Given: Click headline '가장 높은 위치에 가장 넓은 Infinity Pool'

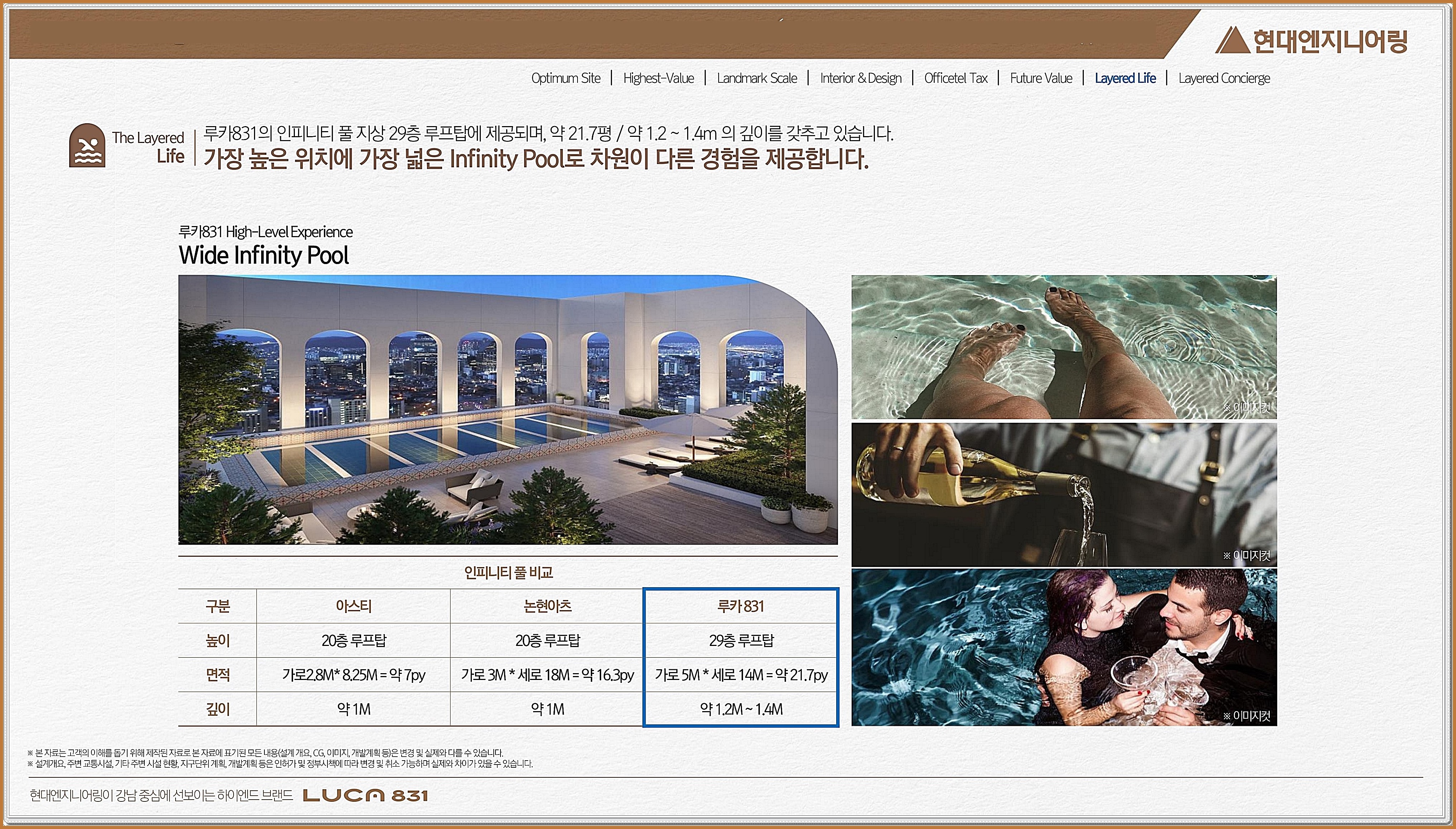Looking at the screenshot, I should pyautogui.click(x=536, y=159).
